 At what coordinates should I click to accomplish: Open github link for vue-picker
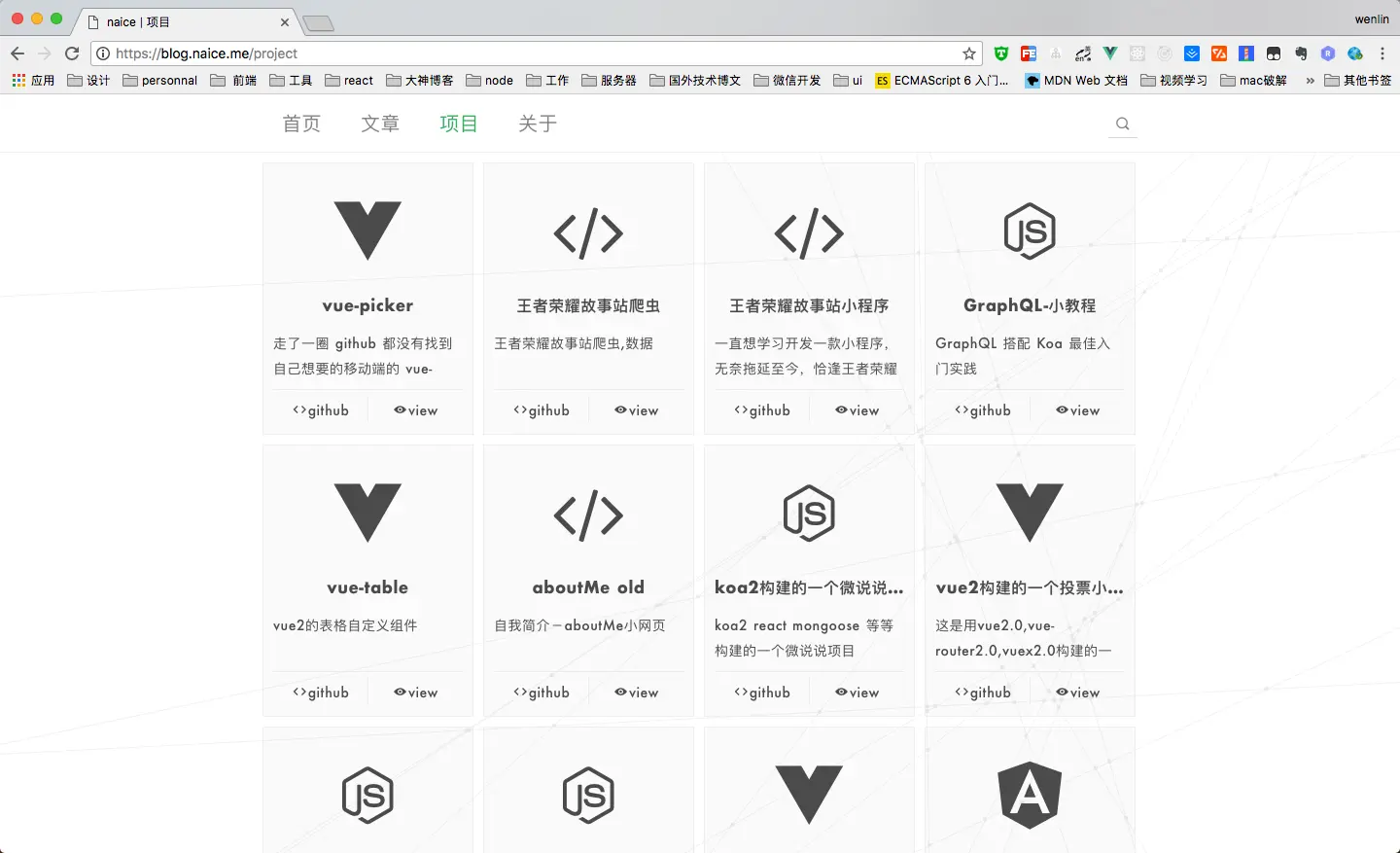point(321,410)
